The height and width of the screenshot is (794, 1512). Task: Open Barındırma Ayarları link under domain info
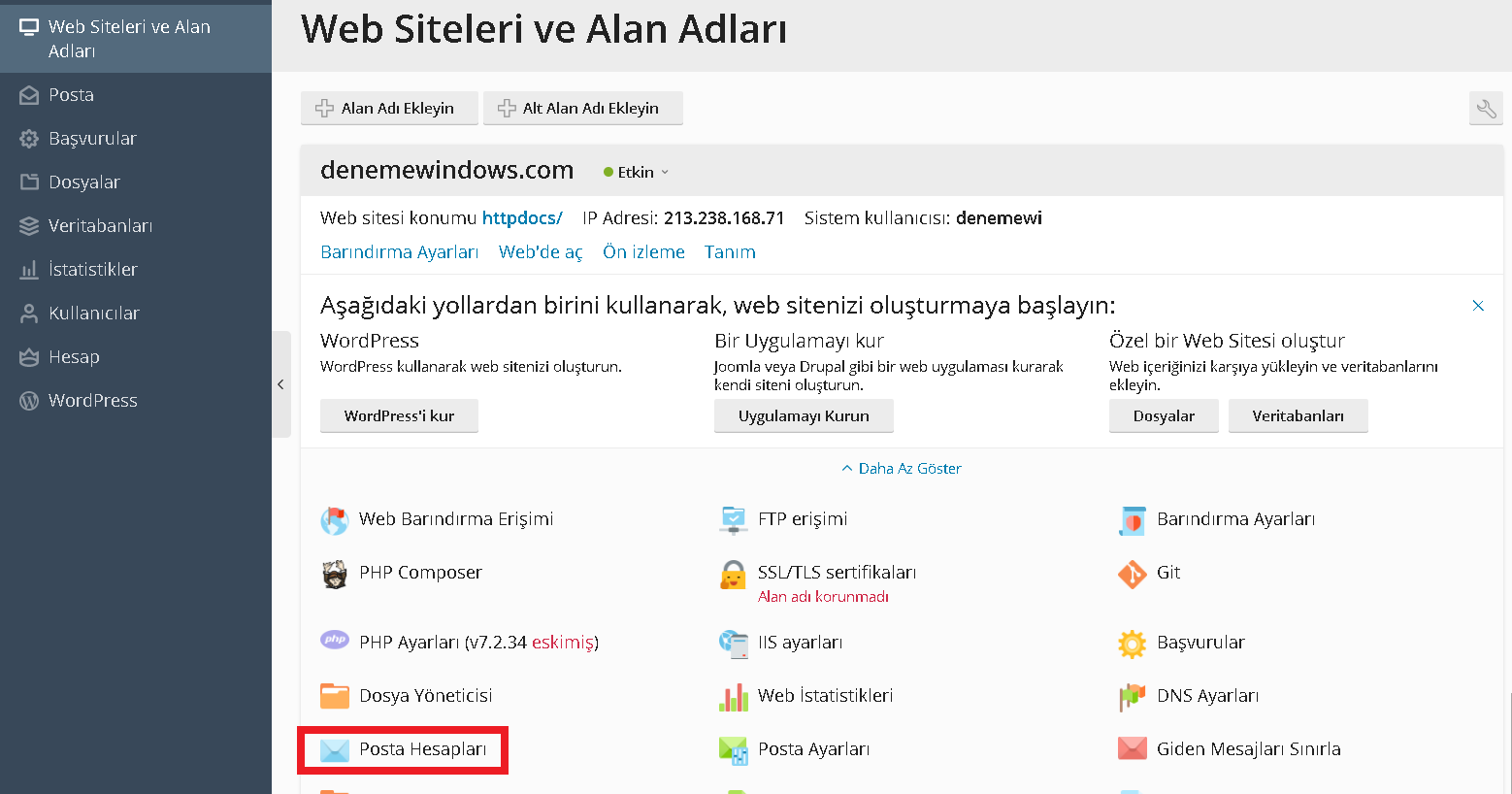click(400, 252)
